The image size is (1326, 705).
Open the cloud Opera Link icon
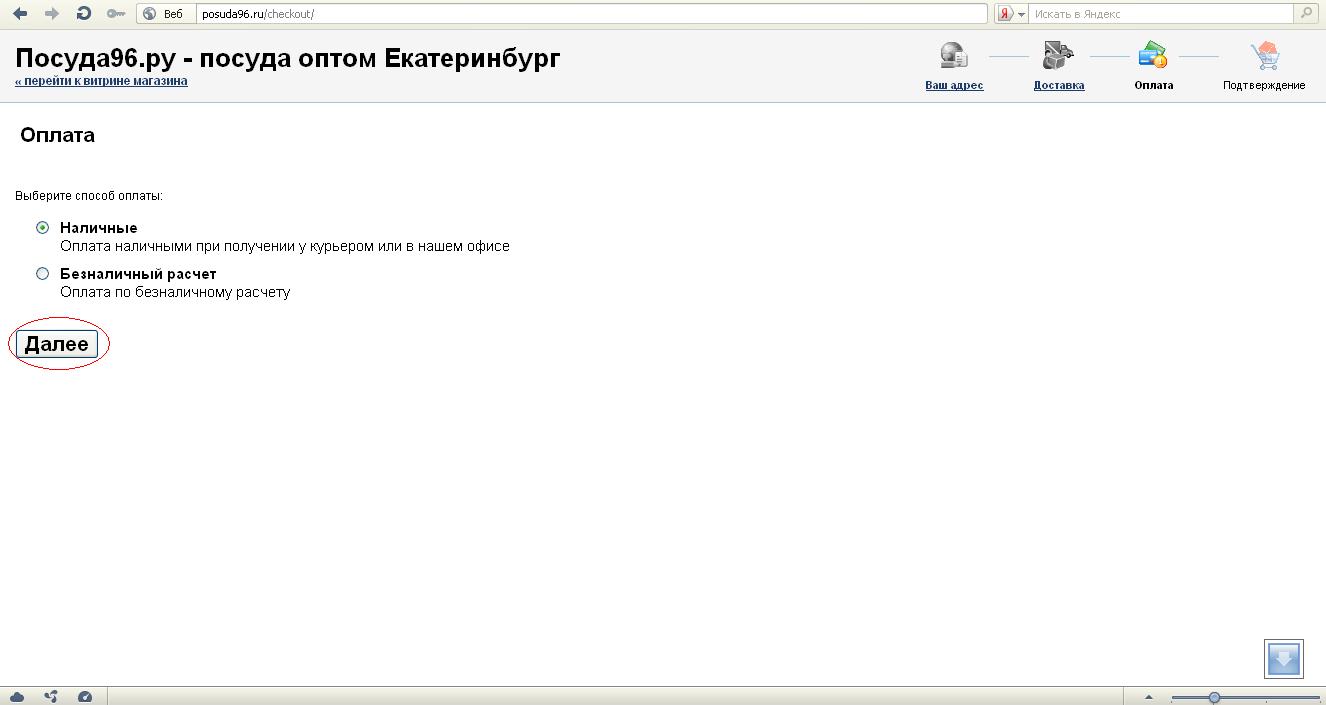pos(17,697)
